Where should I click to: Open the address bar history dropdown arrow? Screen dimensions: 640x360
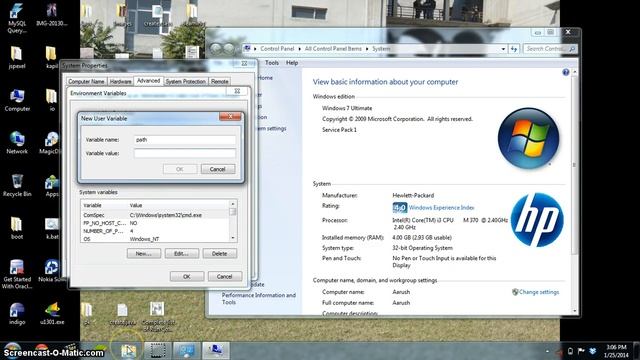click(503, 49)
